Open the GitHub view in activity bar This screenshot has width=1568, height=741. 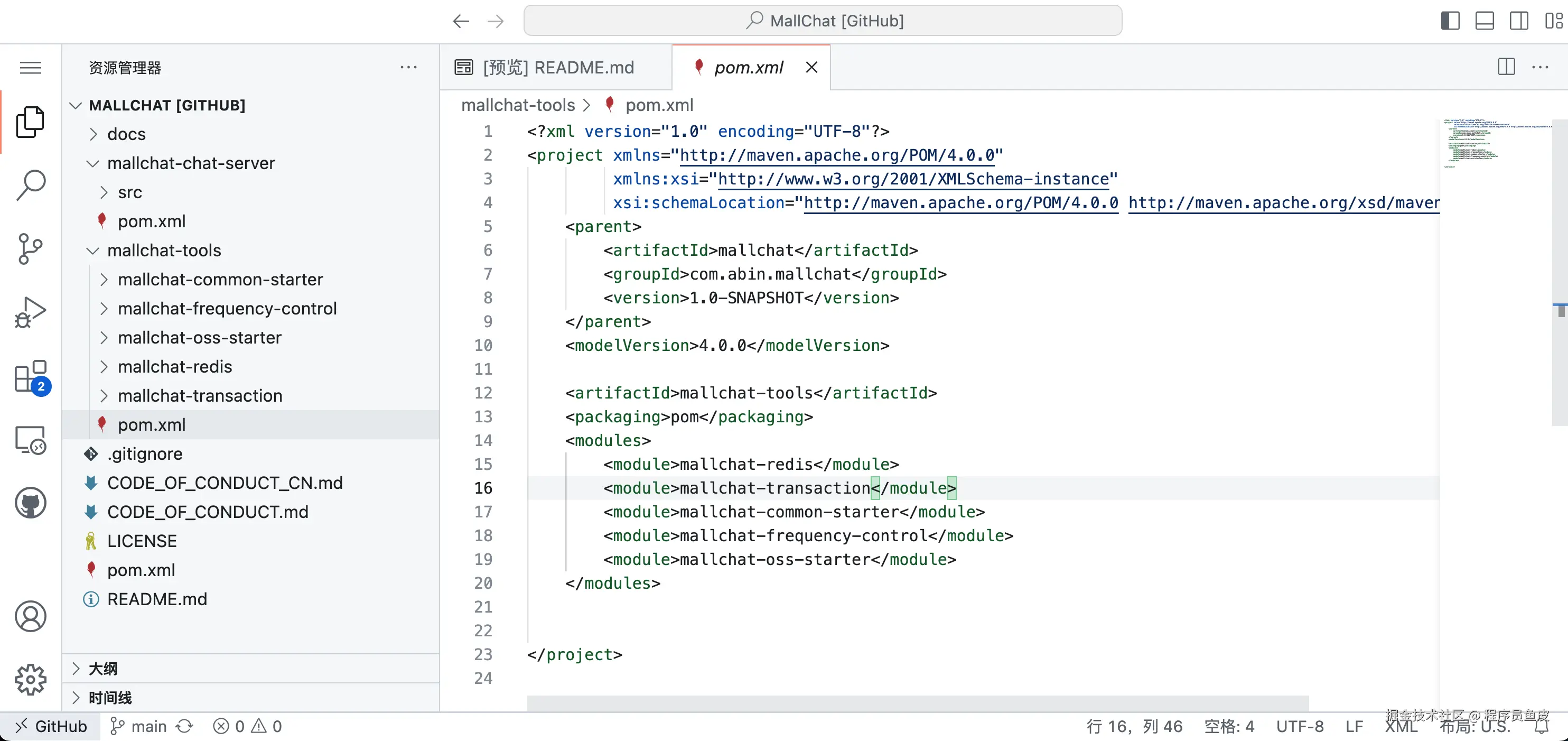coord(31,503)
